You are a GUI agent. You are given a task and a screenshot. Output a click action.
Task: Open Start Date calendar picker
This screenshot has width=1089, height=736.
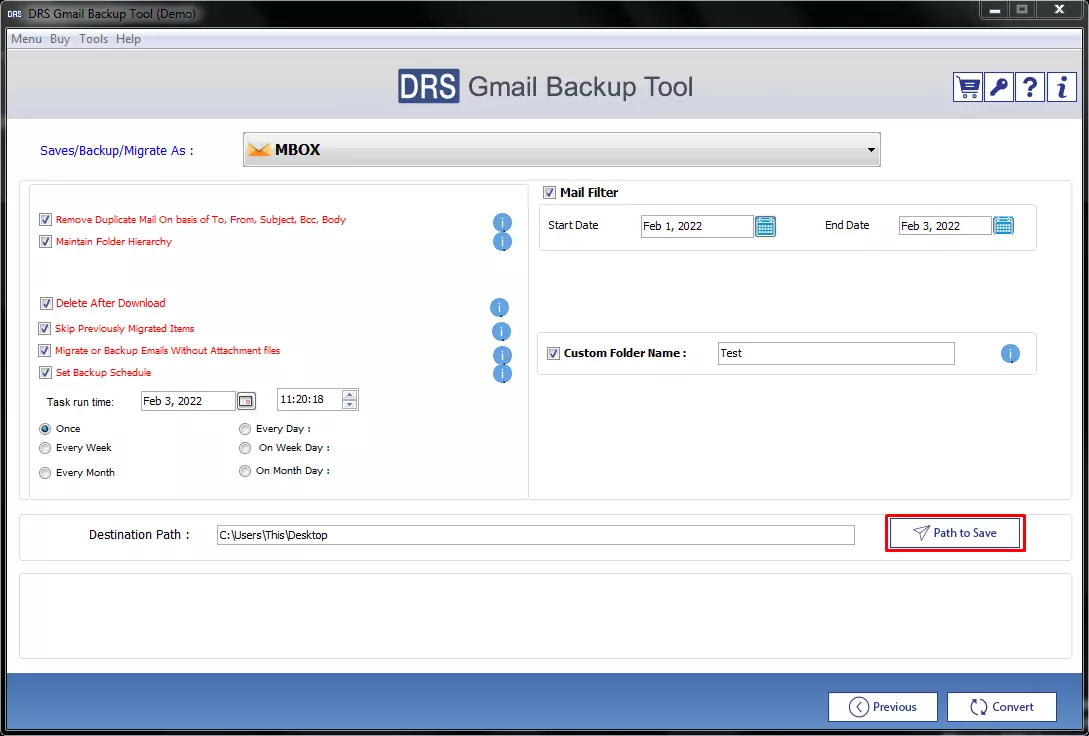tap(765, 226)
